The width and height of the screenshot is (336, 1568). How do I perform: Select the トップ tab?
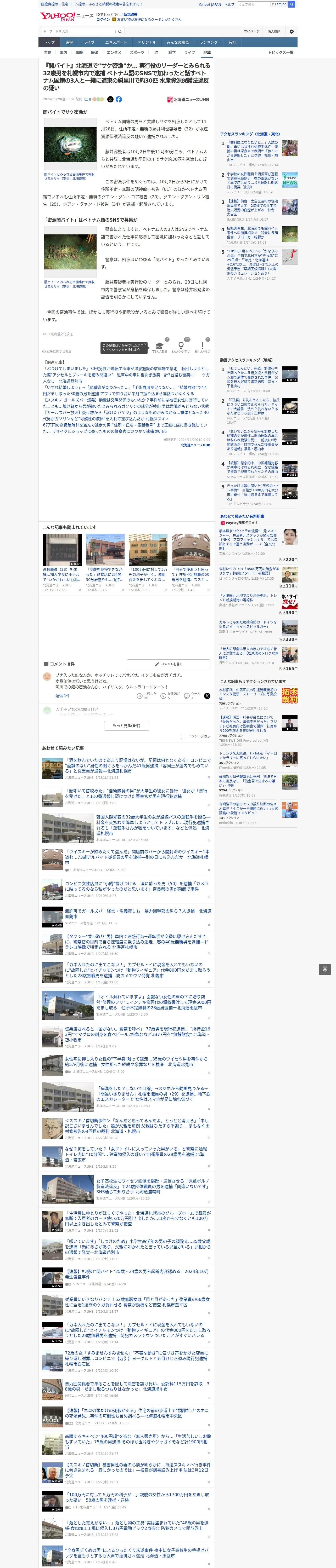click(49, 43)
